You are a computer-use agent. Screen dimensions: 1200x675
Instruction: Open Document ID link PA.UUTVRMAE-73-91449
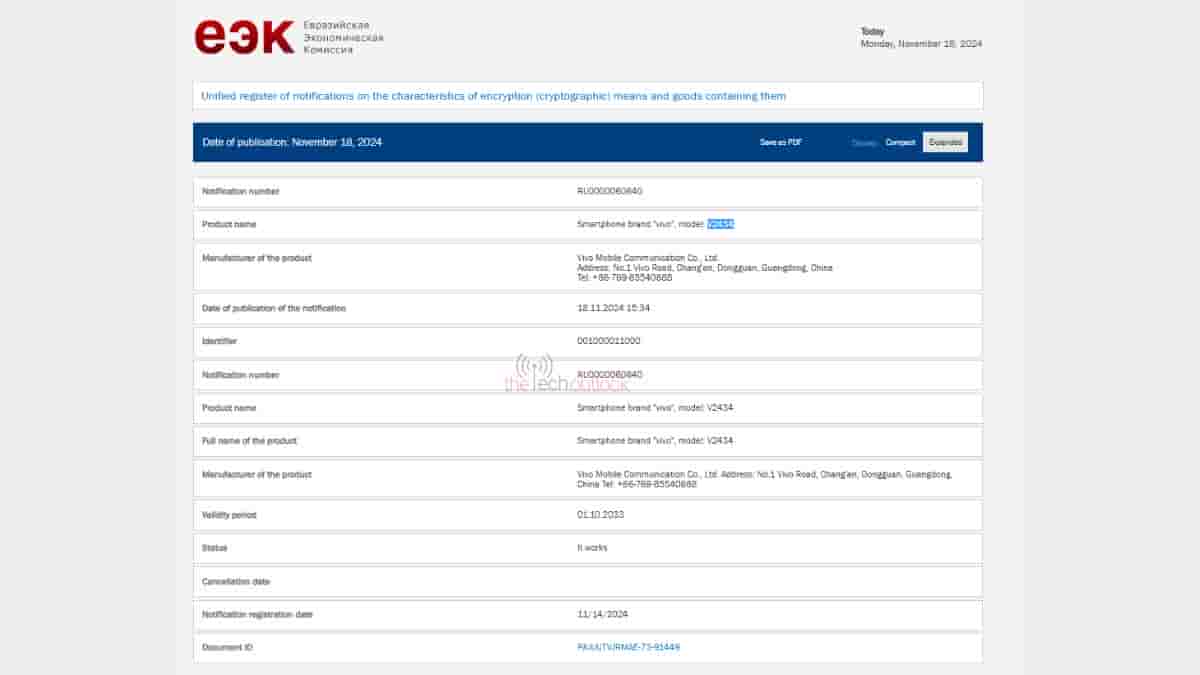pos(628,647)
